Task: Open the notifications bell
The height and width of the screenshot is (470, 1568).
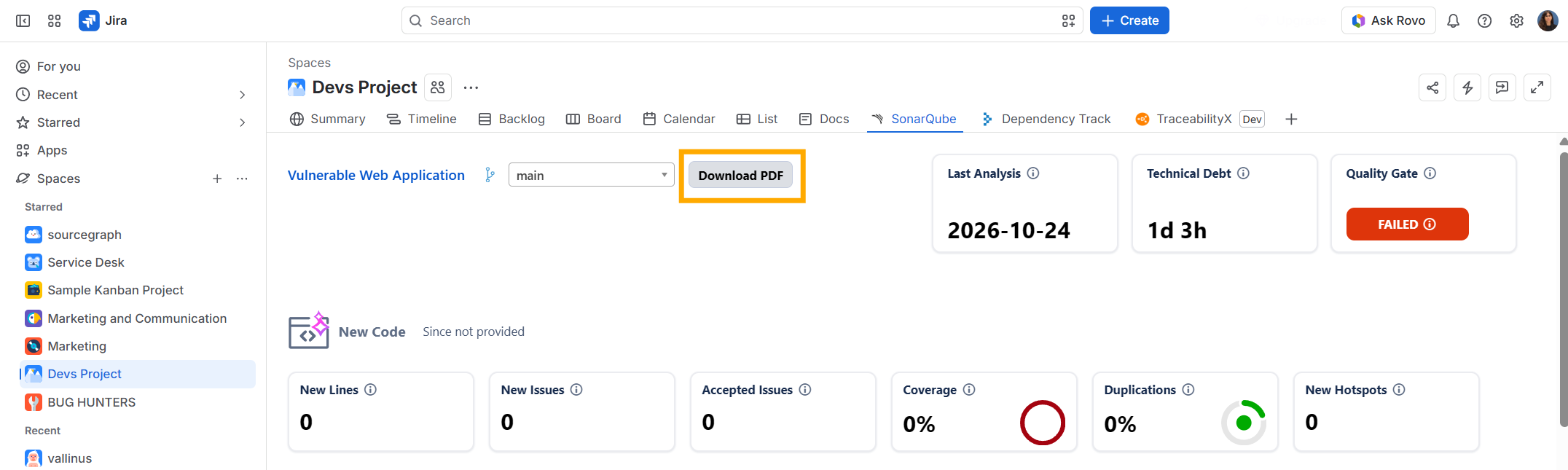Action: click(x=1453, y=20)
